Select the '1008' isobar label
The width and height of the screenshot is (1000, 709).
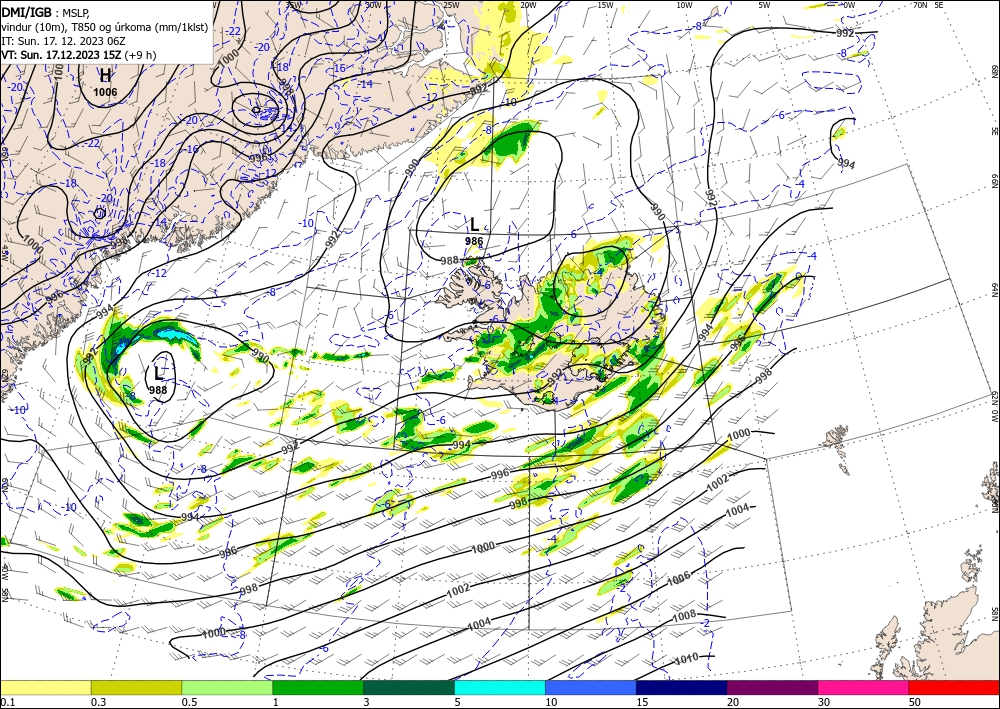point(684,617)
